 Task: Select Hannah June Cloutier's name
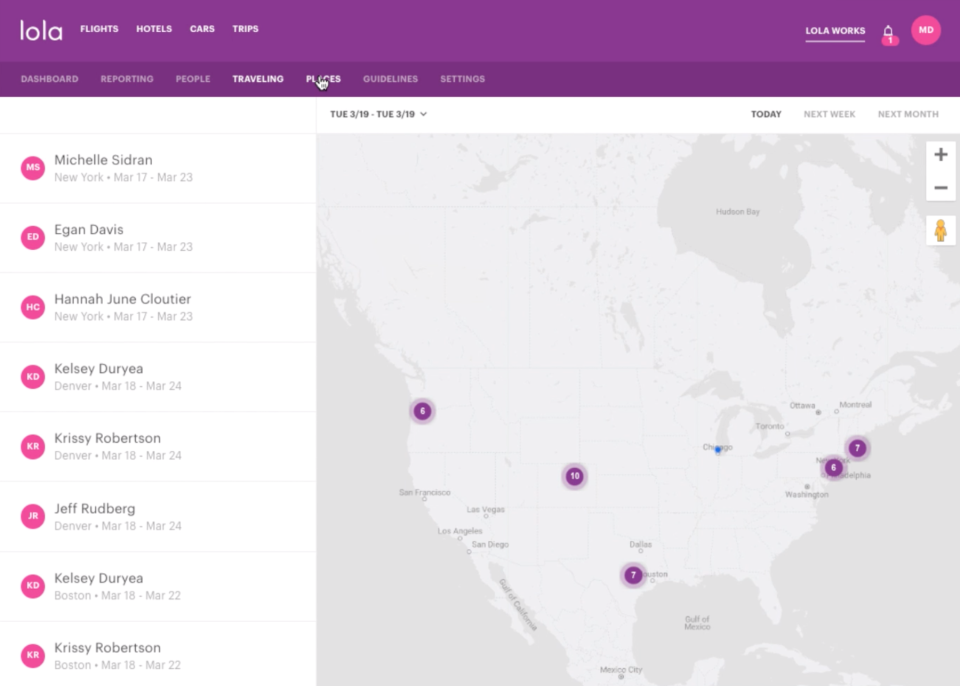(x=122, y=299)
